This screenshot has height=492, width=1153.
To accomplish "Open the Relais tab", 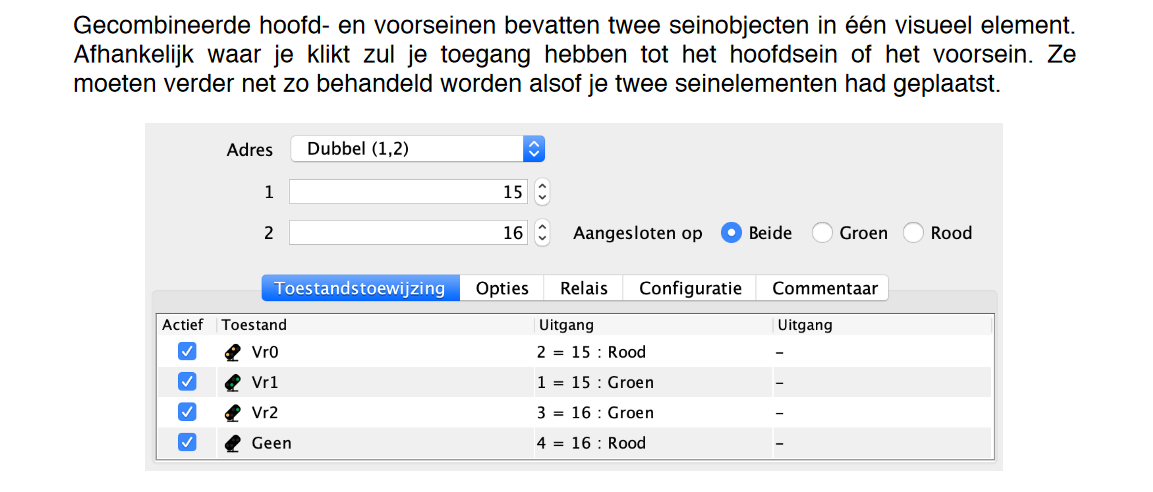I will click(x=584, y=288).
